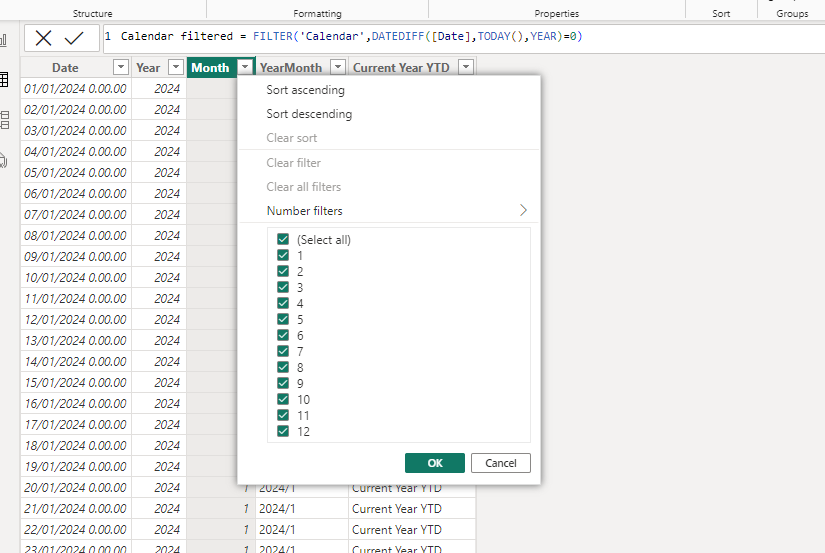Screen dimensions: 825x553
Task: Uncheck month 6 checkbox
Action: (x=283, y=335)
